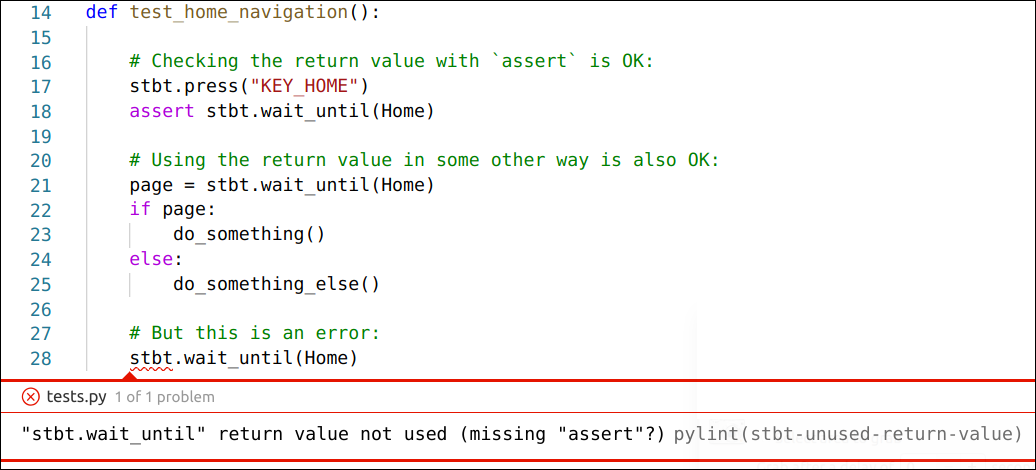Screen dimensions: 1036x470
Task: Click the 'def' keyword on line 14
Action: [102, 12]
